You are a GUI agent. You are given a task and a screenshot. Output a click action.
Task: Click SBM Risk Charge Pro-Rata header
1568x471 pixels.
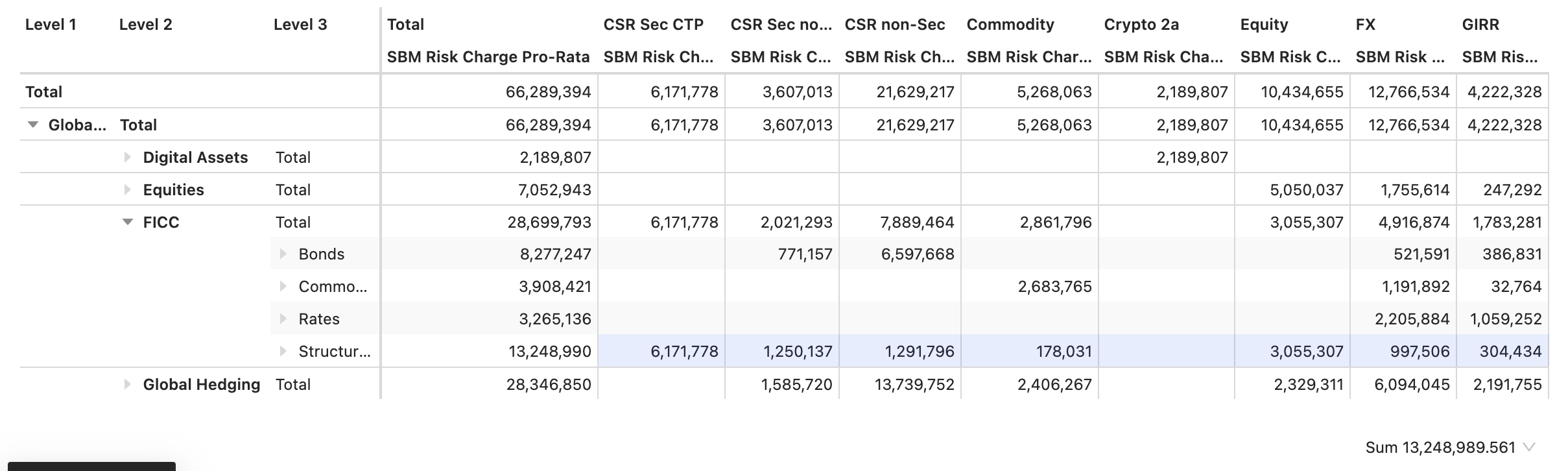(488, 57)
